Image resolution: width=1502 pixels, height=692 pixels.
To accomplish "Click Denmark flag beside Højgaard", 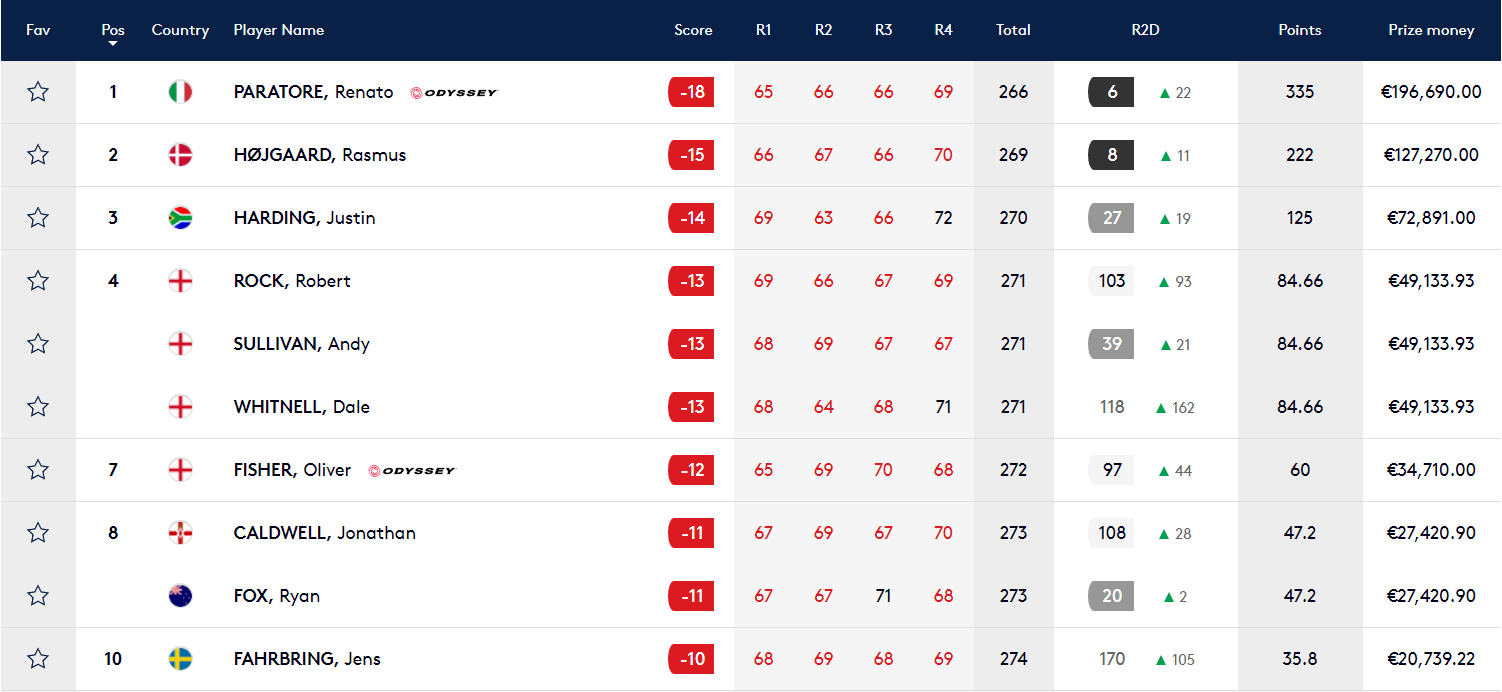I will coord(180,155).
